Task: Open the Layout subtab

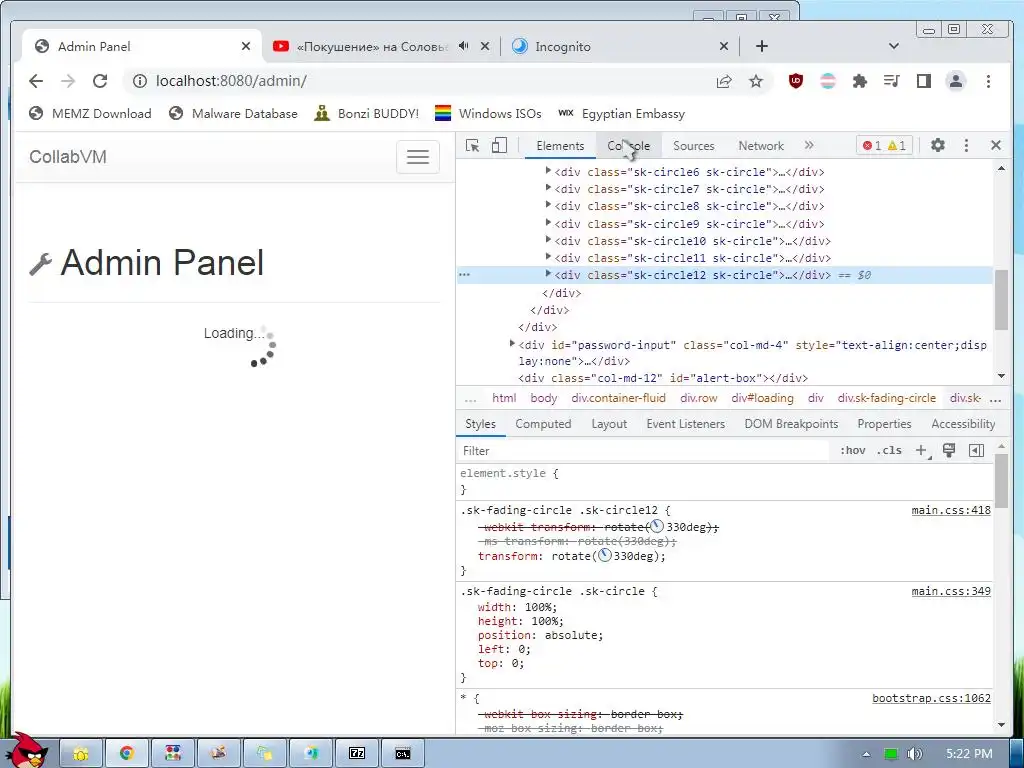Action: pyautogui.click(x=609, y=424)
